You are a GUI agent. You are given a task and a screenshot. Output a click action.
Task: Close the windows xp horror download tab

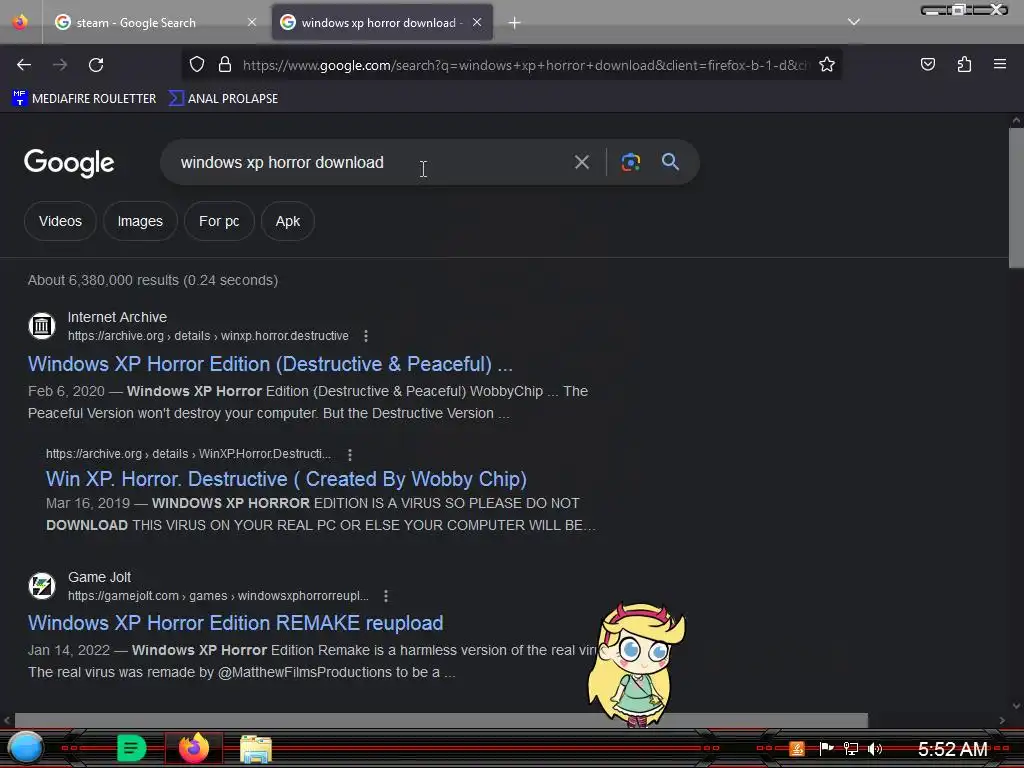click(x=477, y=22)
